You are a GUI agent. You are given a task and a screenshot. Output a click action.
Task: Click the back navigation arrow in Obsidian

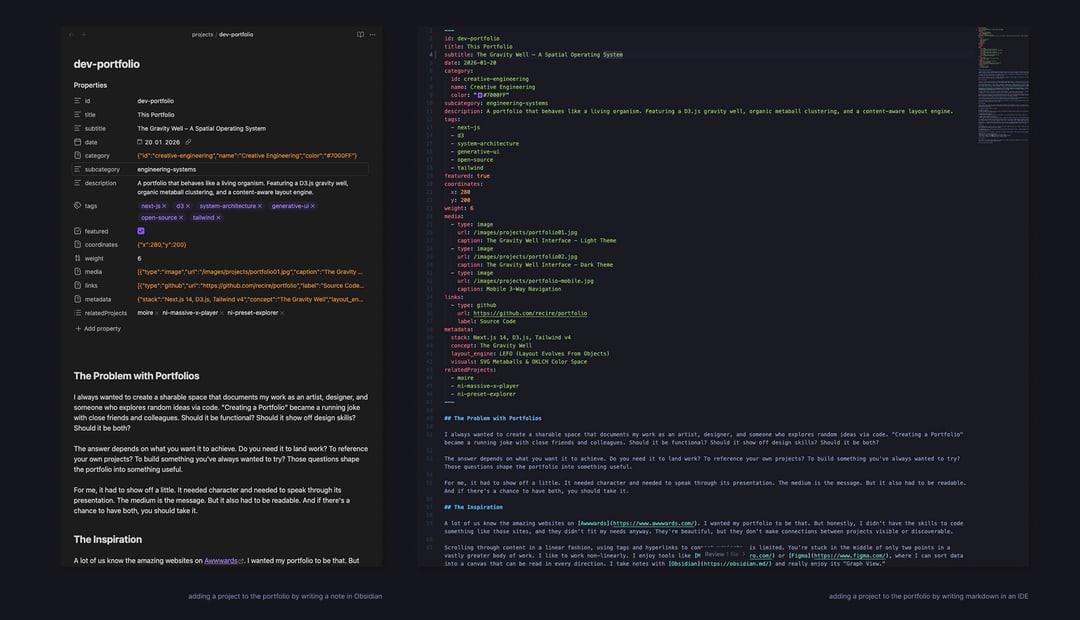(71, 34)
